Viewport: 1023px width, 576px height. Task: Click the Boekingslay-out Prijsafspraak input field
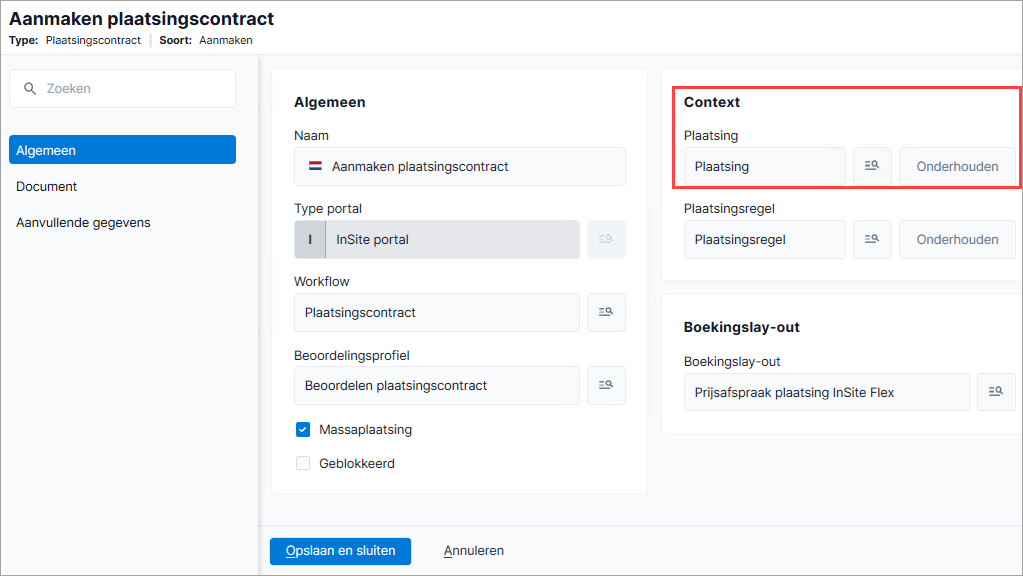[827, 392]
